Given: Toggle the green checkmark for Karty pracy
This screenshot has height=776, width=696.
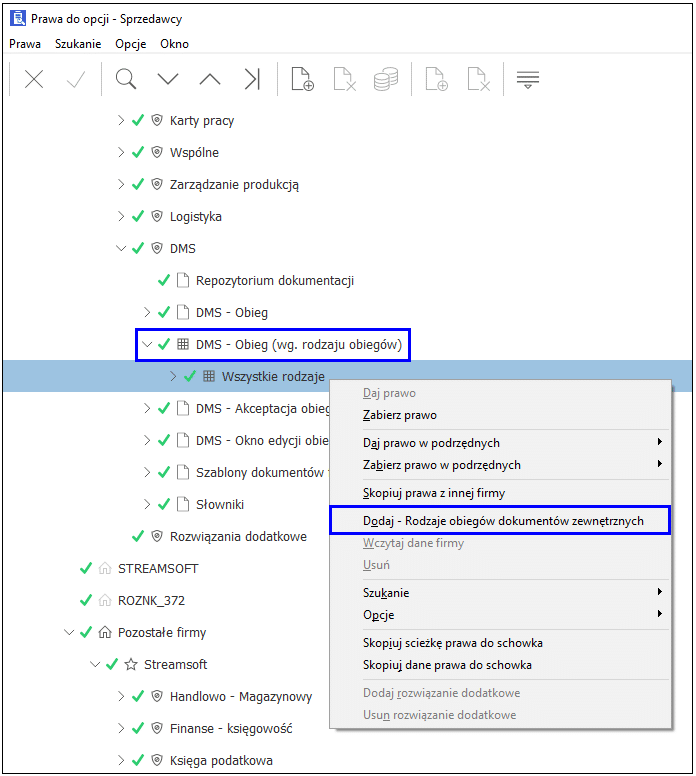Looking at the screenshot, I should click(x=138, y=120).
